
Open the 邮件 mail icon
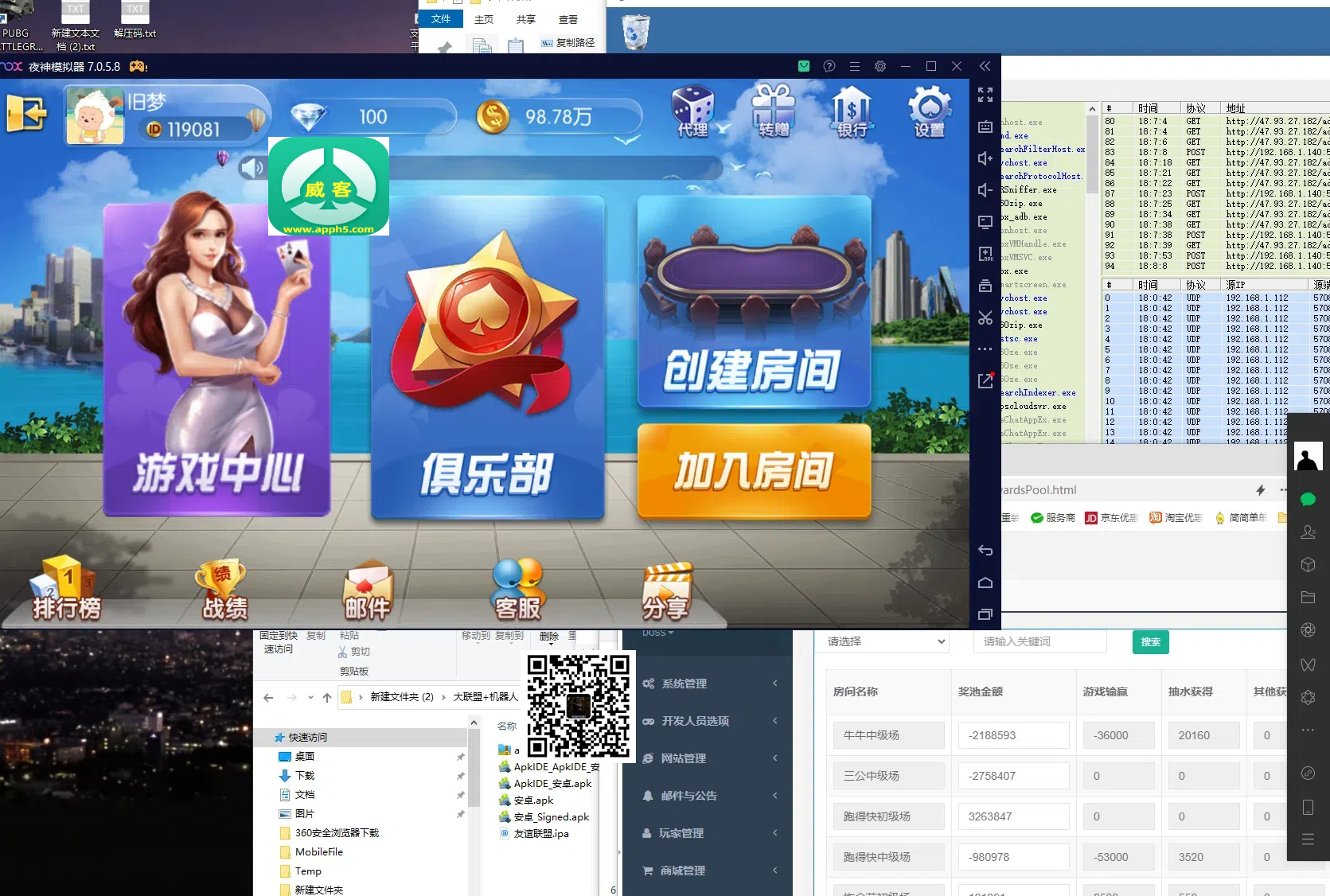click(x=368, y=592)
